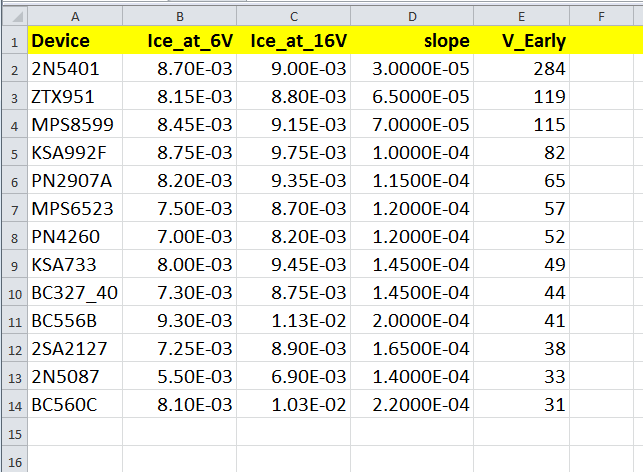The height and width of the screenshot is (472, 643).
Task: Click slope value 6.5000E-05
Action: click(x=412, y=96)
